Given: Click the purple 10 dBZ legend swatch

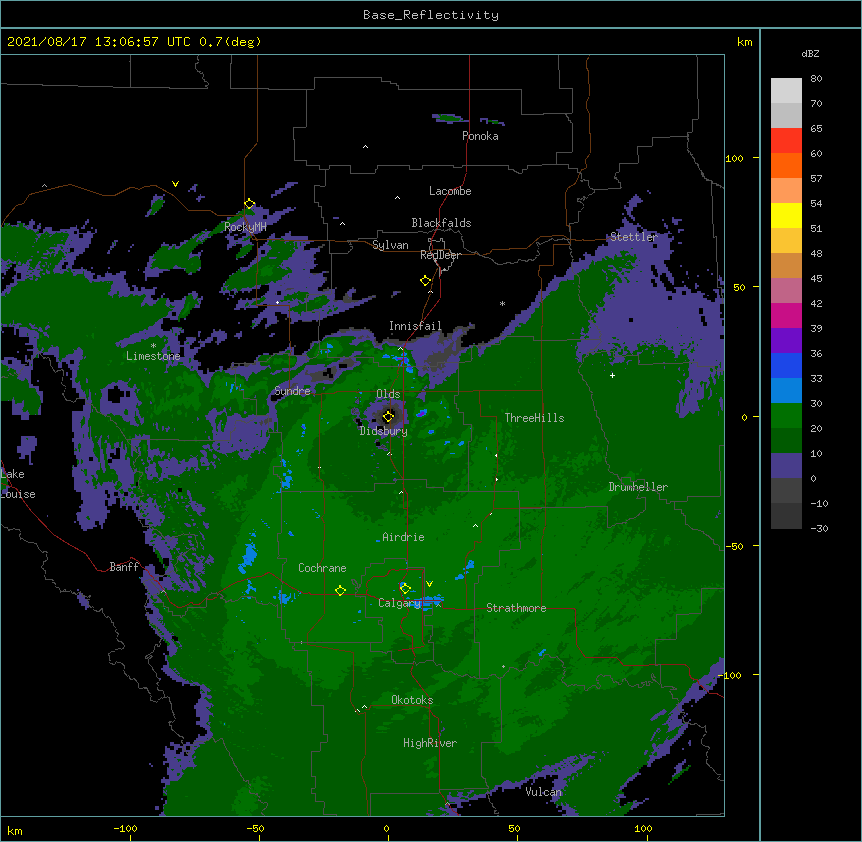Looking at the screenshot, I should [786, 466].
